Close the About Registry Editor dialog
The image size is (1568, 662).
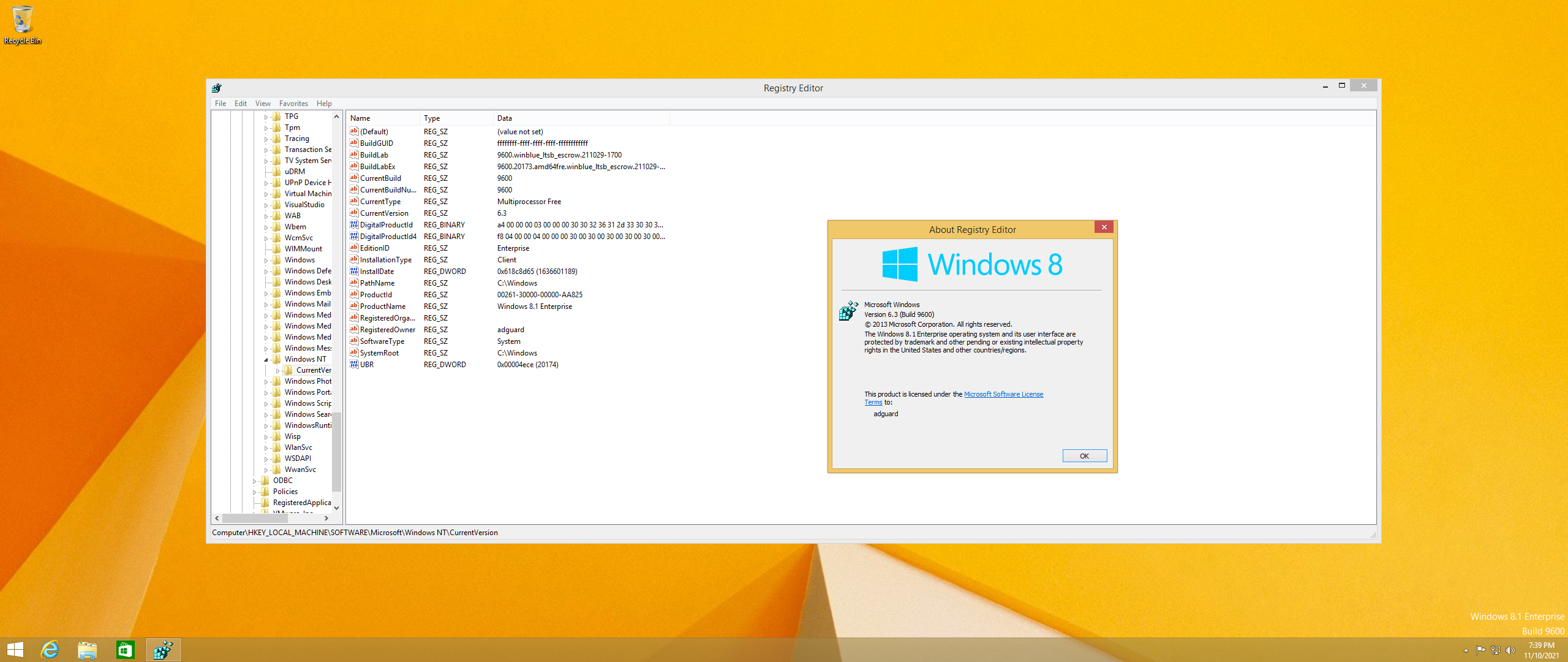point(1104,227)
